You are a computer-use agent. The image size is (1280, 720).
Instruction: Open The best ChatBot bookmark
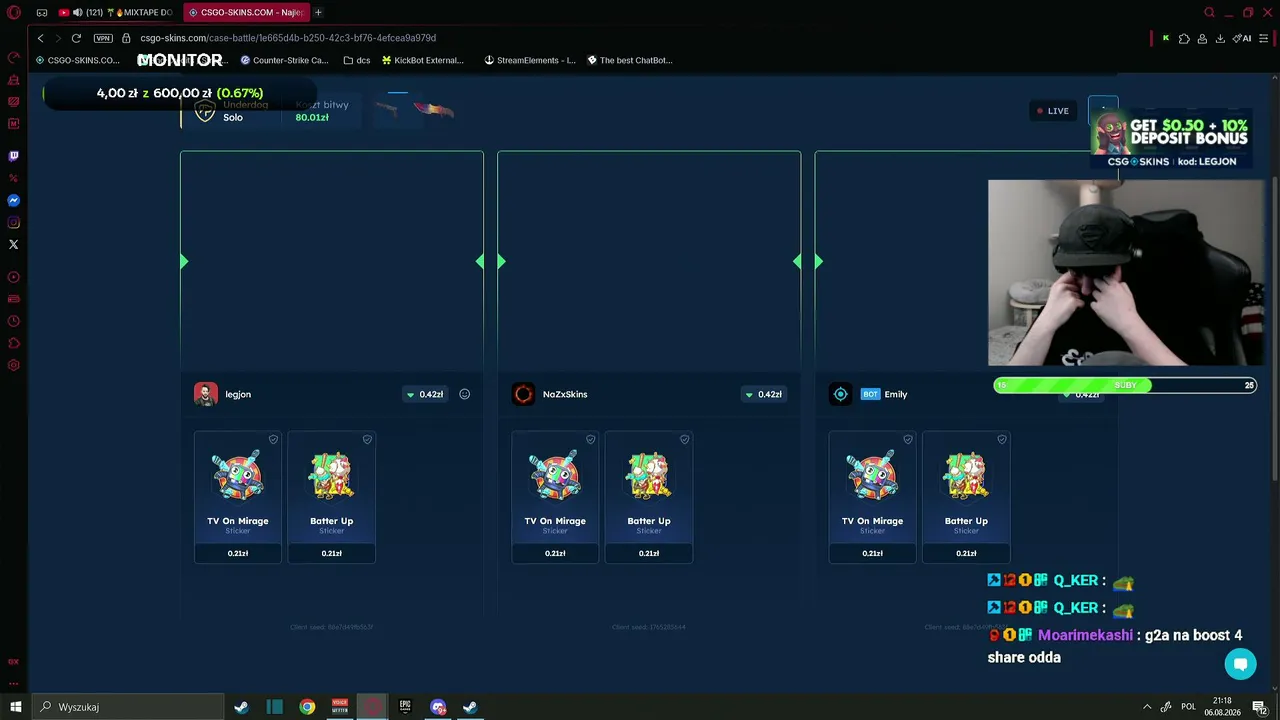pyautogui.click(x=630, y=60)
